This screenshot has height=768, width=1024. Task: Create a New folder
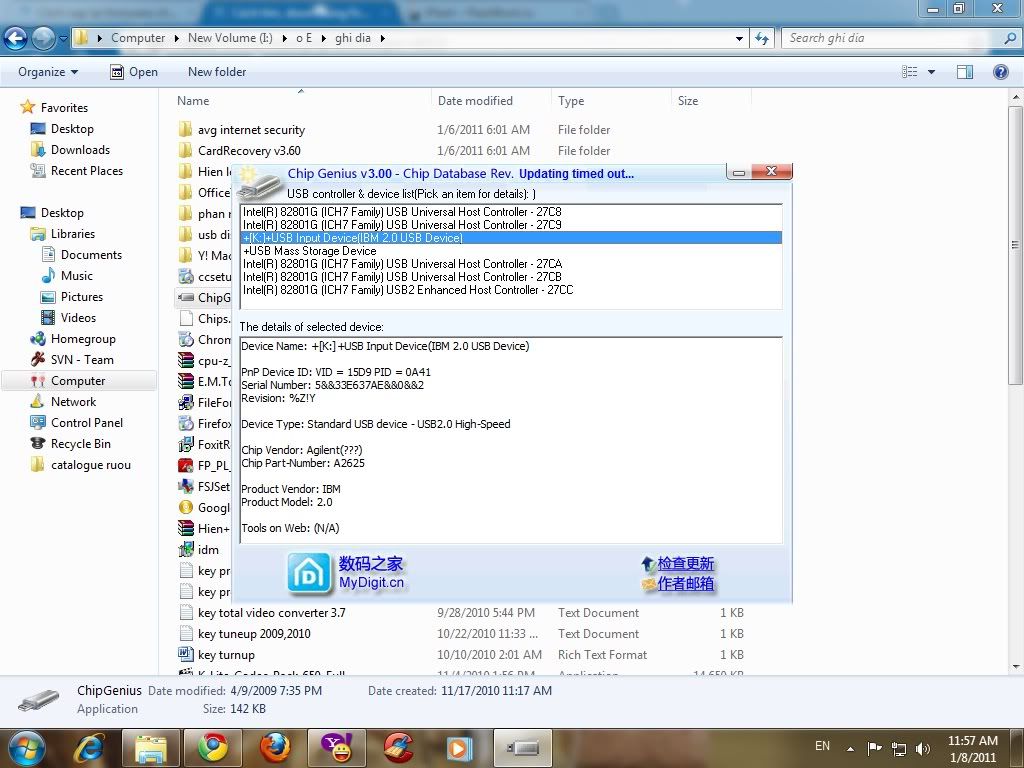pos(217,72)
